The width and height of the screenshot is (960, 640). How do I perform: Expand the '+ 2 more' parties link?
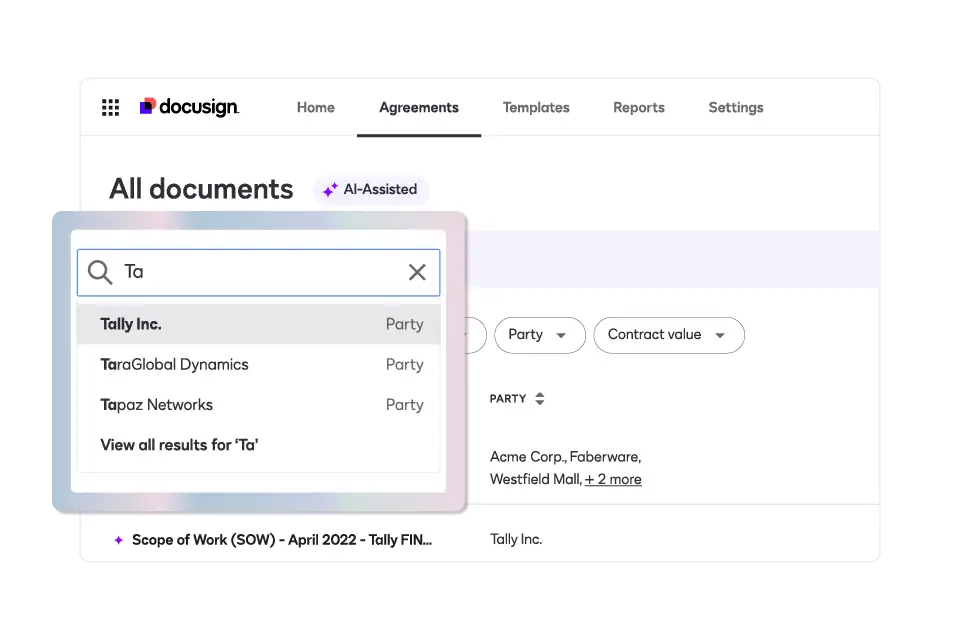[613, 480]
